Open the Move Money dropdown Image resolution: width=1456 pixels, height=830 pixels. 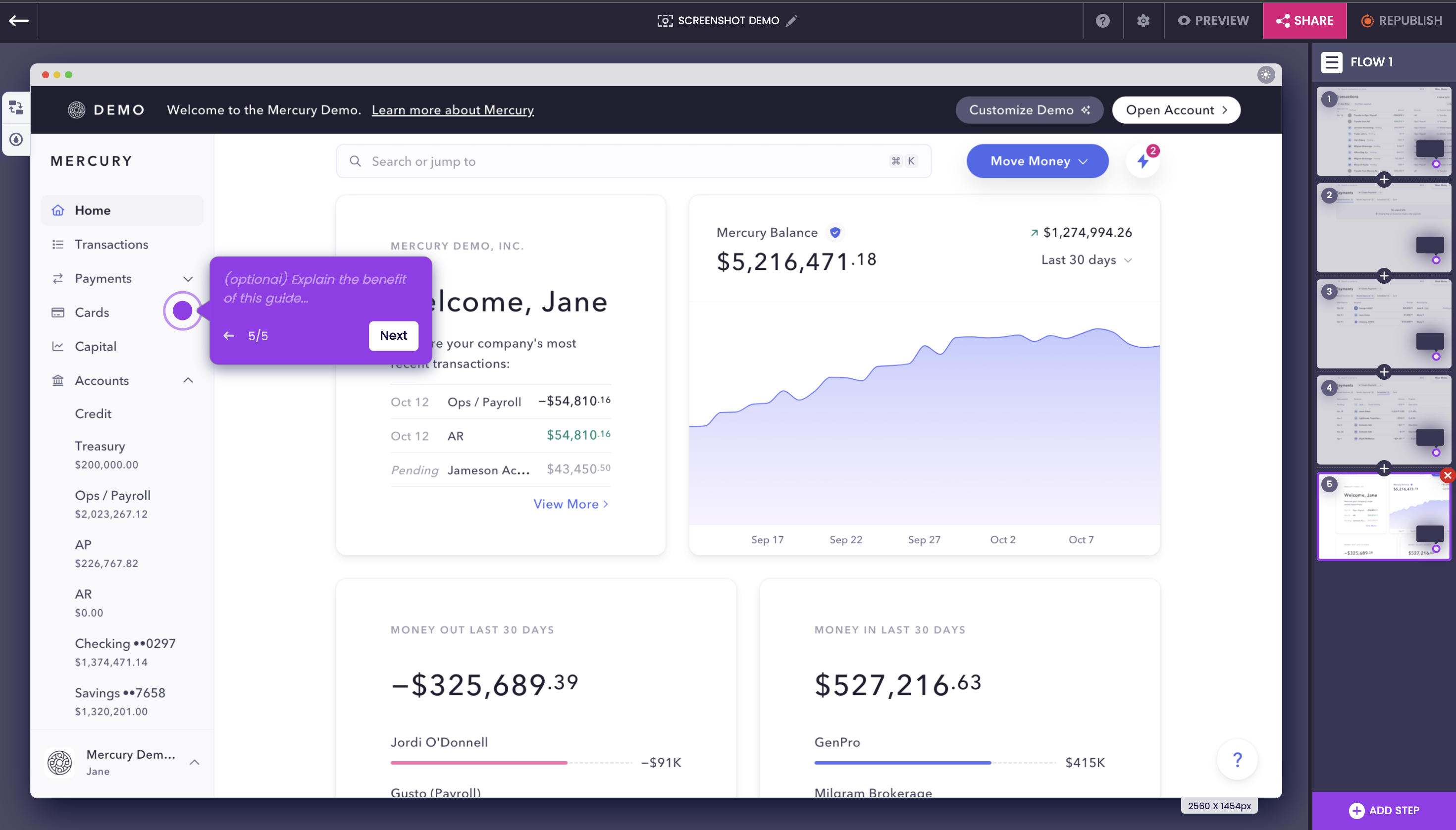(x=1037, y=161)
